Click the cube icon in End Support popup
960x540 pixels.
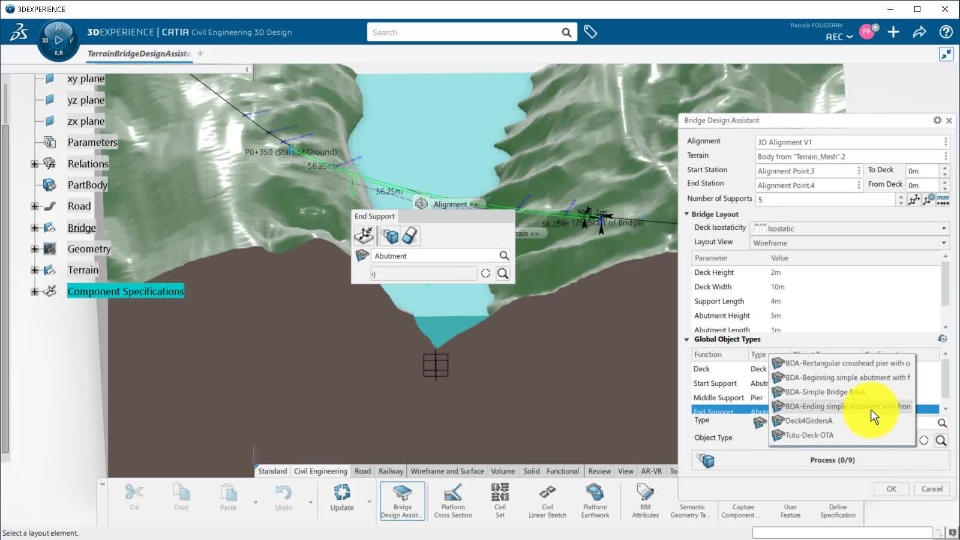(390, 236)
